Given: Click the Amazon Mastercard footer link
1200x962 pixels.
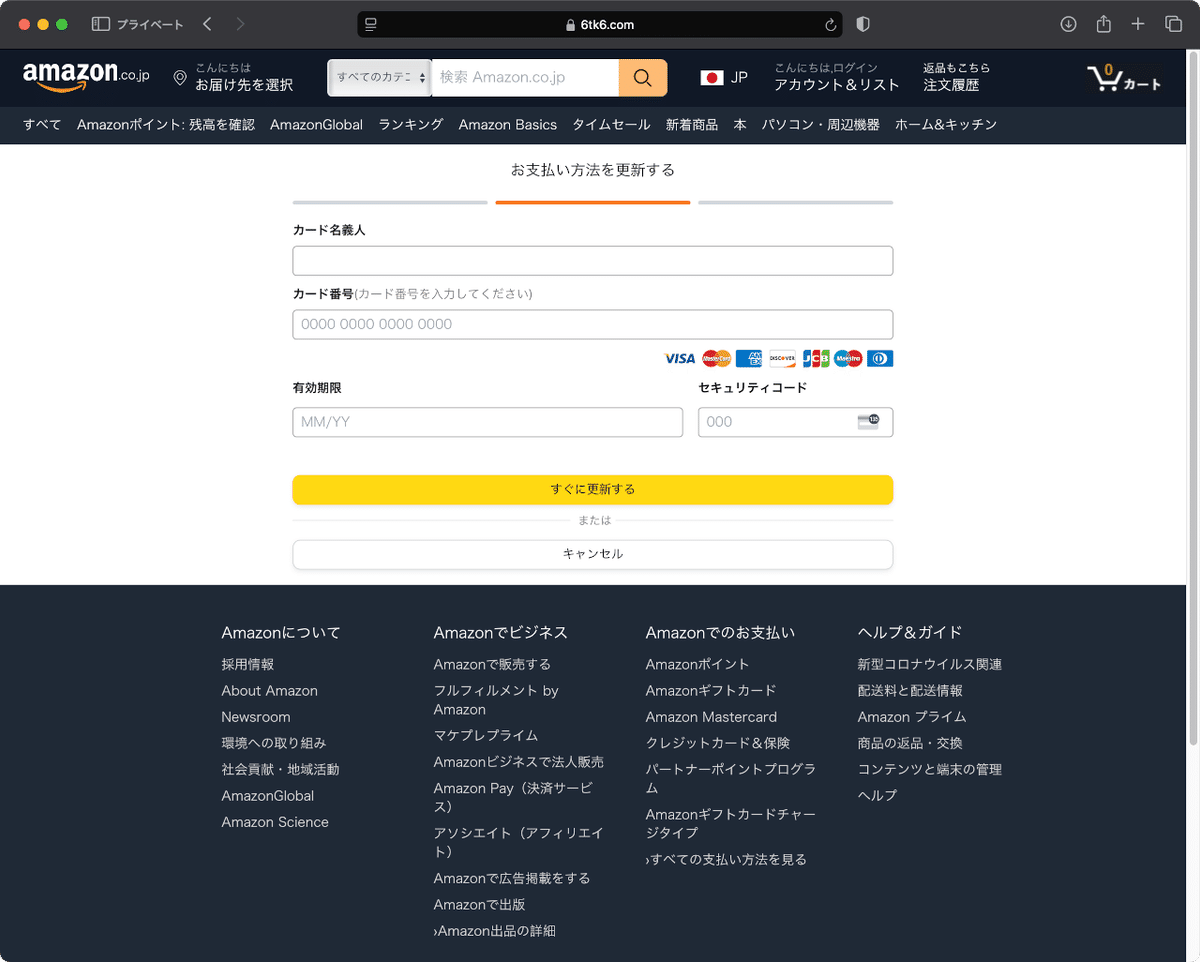Looking at the screenshot, I should [x=711, y=717].
